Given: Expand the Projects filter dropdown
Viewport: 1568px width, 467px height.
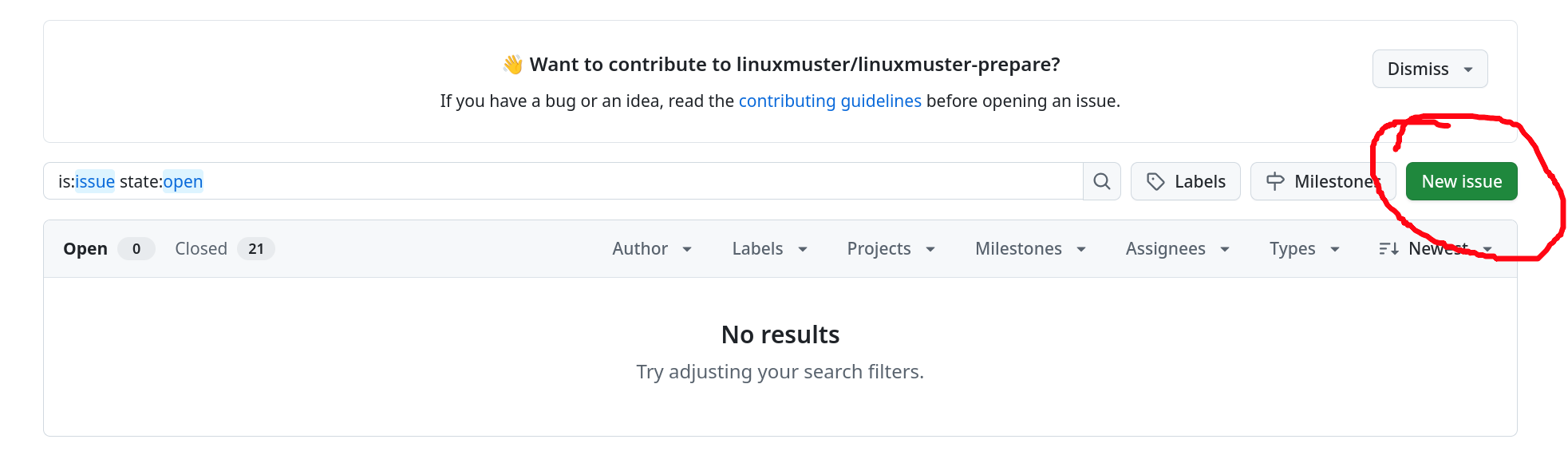Looking at the screenshot, I should coord(891,249).
